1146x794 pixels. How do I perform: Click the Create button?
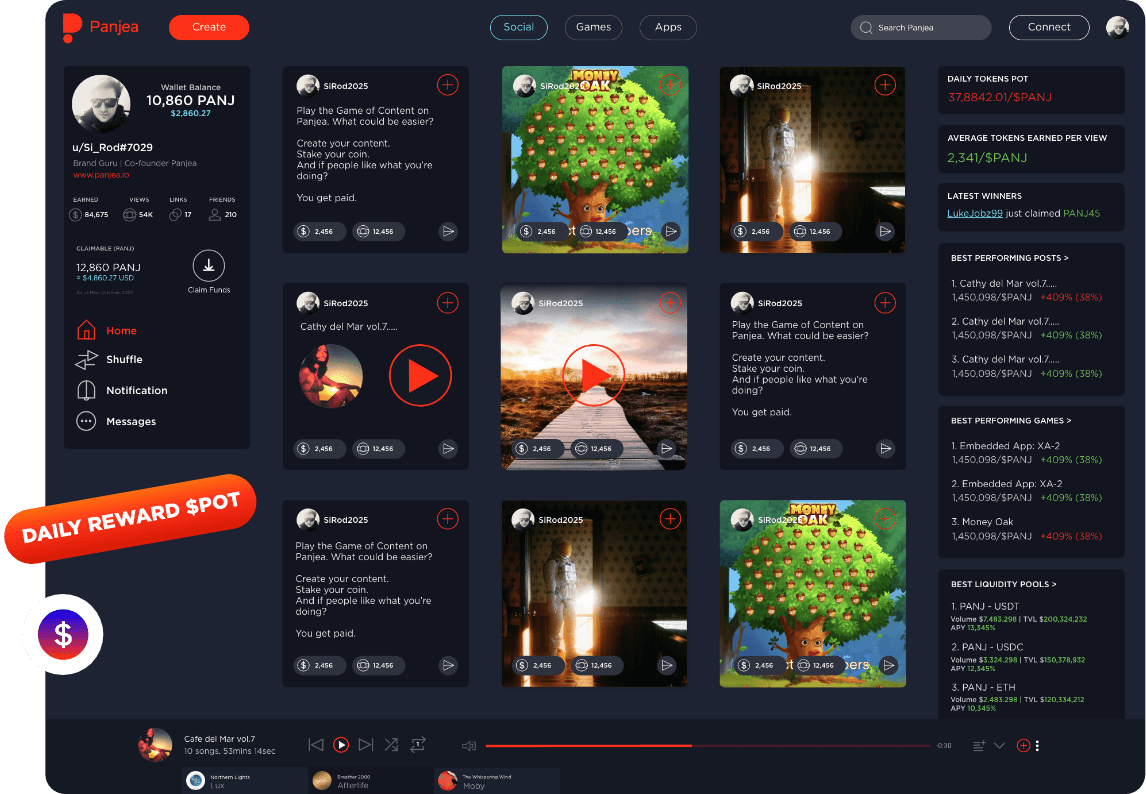[209, 27]
